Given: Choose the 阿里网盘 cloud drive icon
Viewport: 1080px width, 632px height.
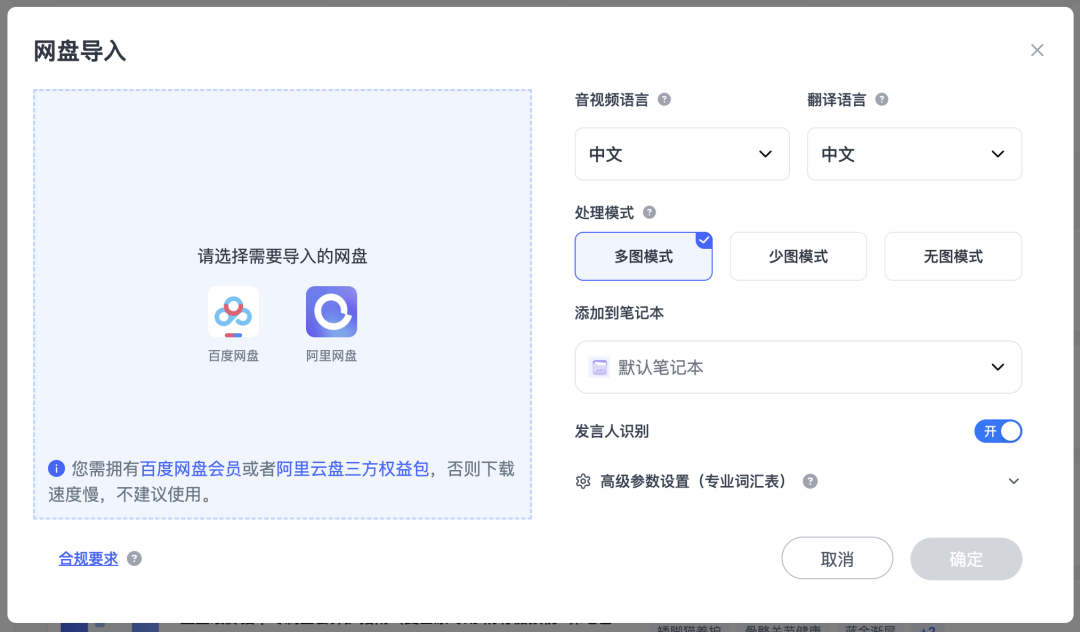Looking at the screenshot, I should point(331,312).
